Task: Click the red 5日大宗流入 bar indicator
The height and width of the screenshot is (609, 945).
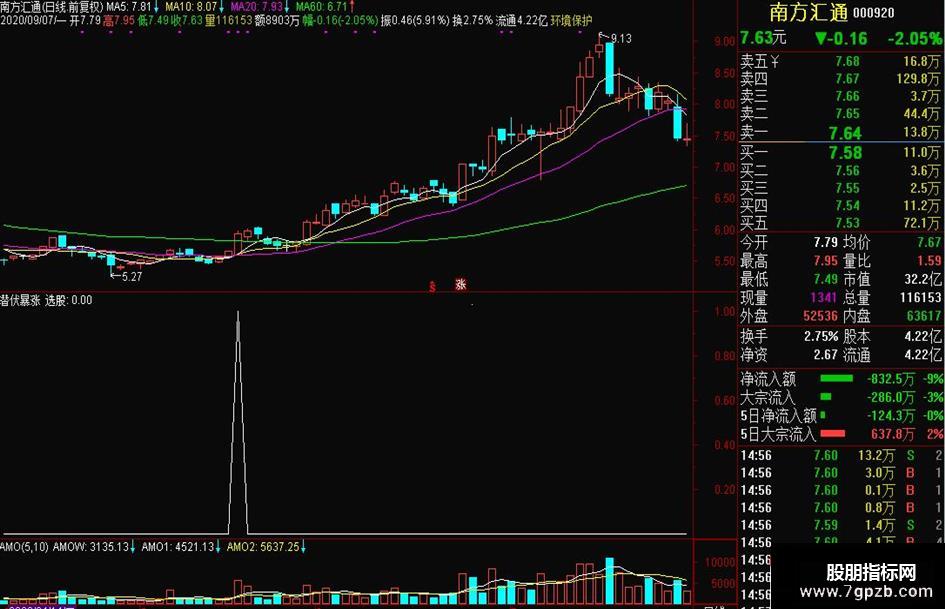Action: coord(832,433)
